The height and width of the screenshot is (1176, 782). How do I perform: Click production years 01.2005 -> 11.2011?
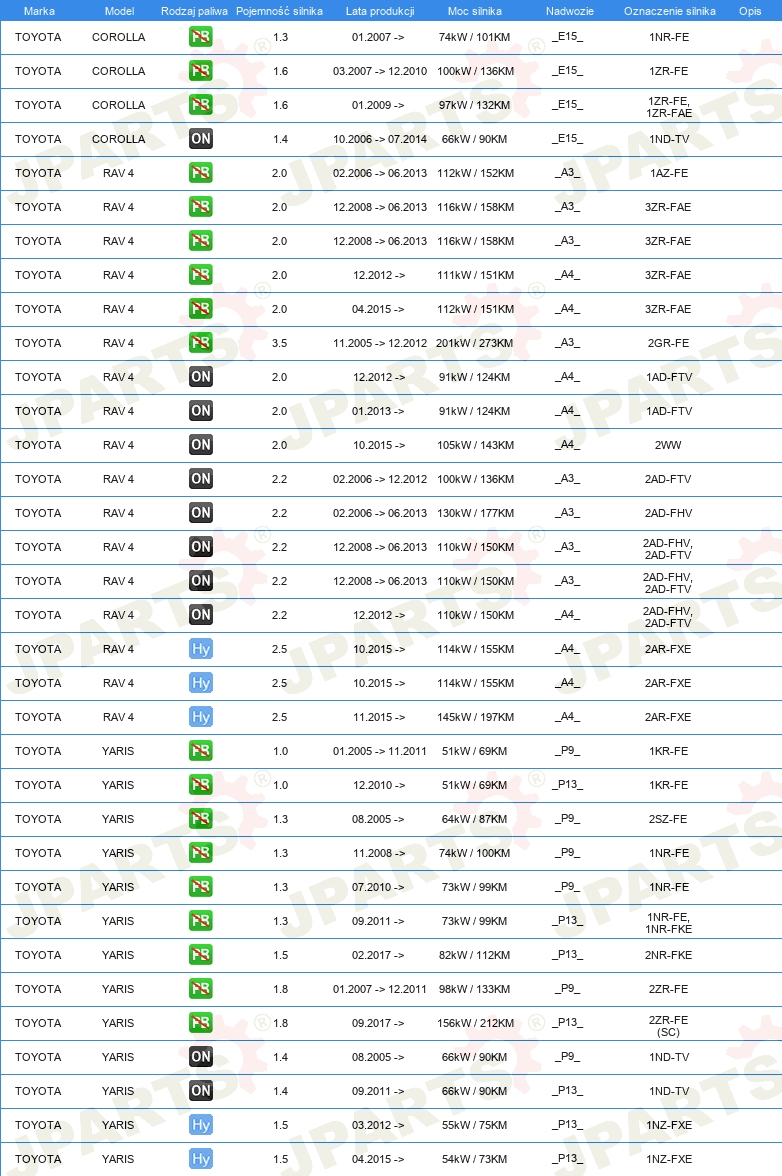380,751
